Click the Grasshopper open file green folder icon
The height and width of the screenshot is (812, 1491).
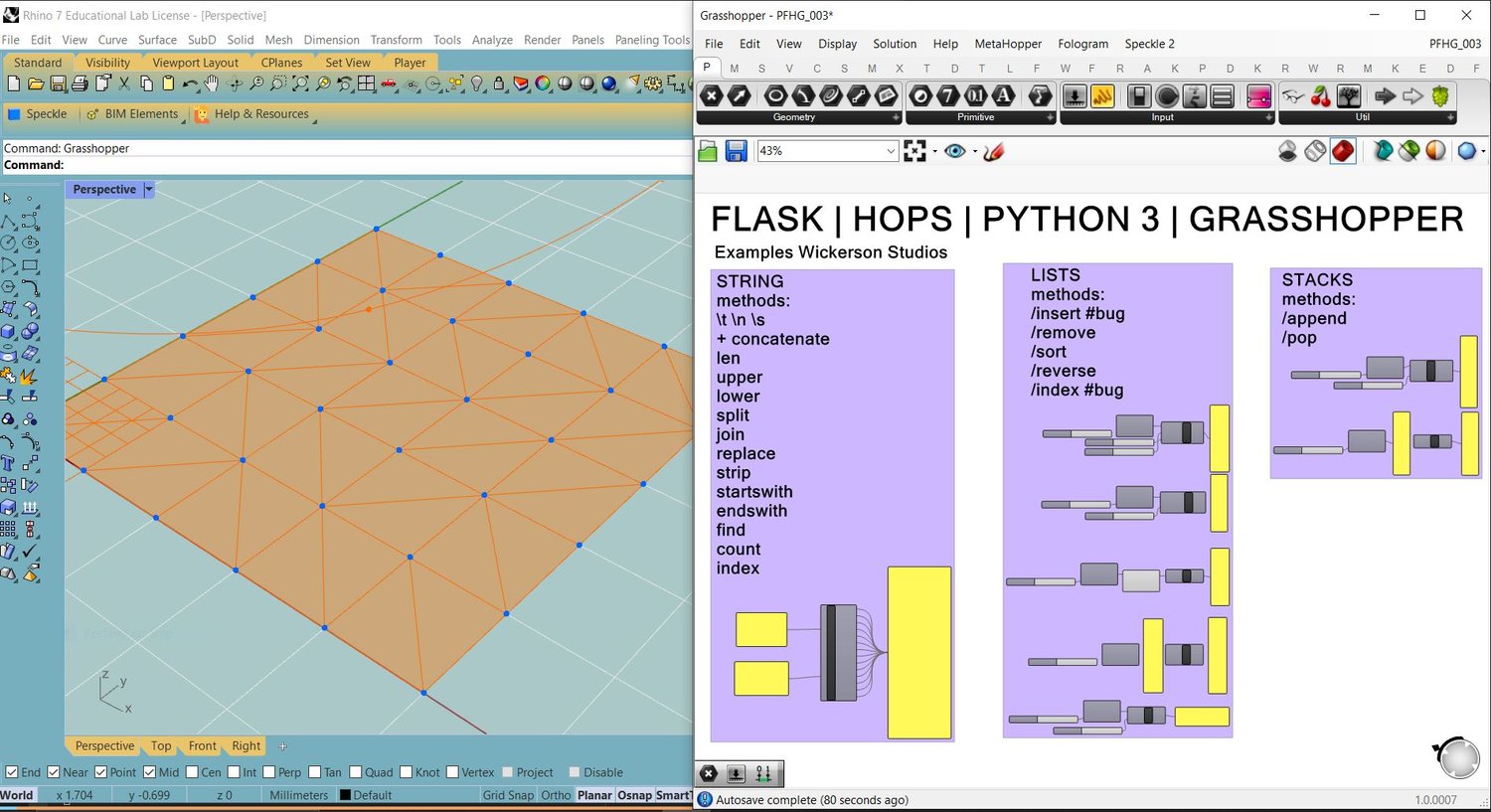coord(708,151)
